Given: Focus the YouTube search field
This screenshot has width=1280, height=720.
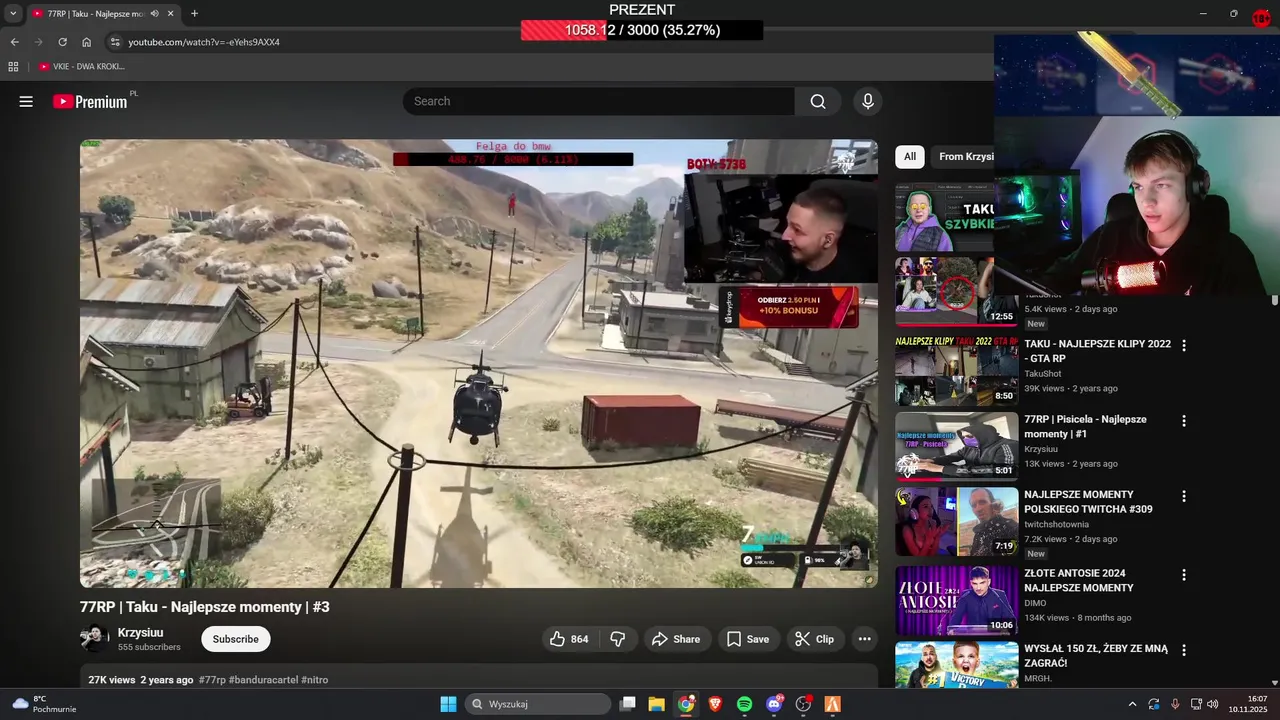Looking at the screenshot, I should tap(598, 101).
